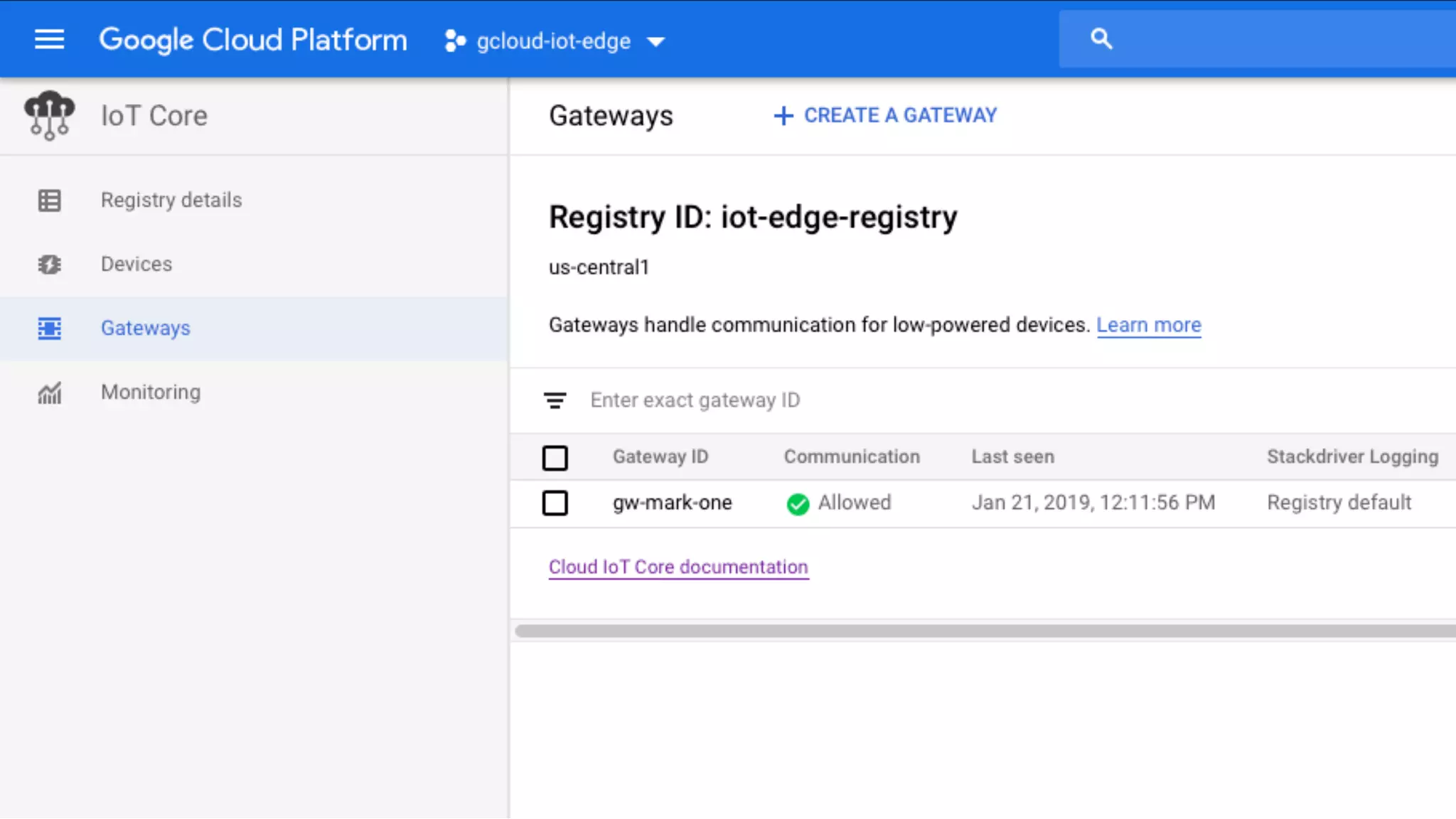Check the gw-mark-one row checkbox
Screen dimensions: 1456x819
[555, 503]
